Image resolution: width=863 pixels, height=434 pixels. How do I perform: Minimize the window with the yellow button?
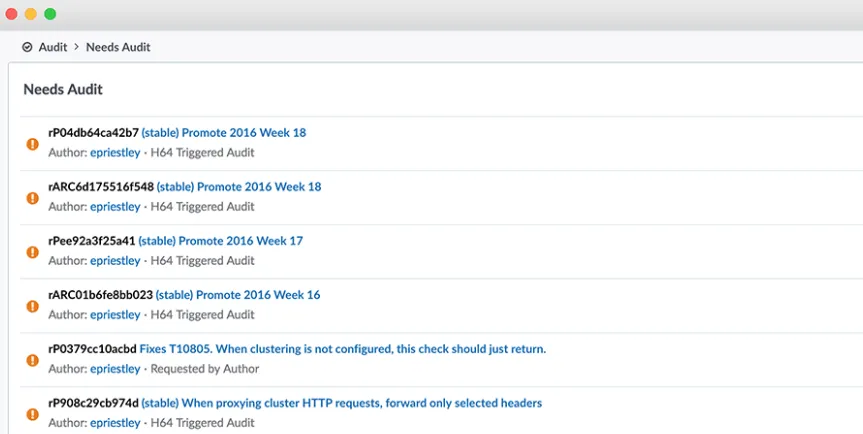click(x=31, y=14)
